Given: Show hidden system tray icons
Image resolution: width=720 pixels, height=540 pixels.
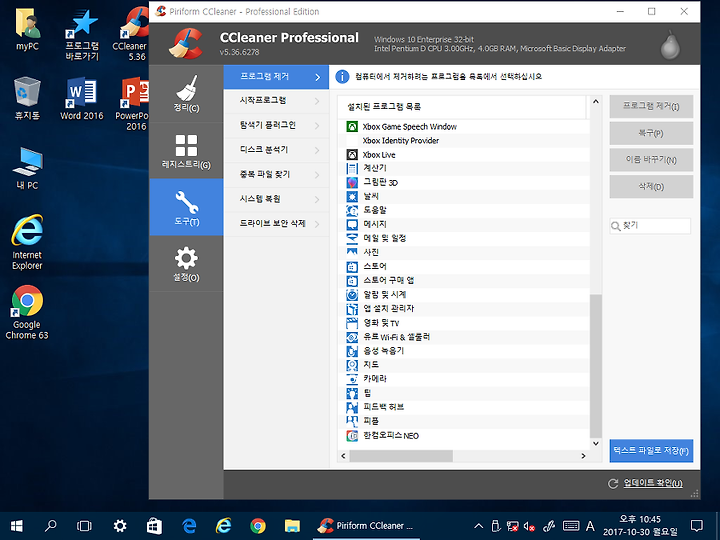Looking at the screenshot, I should pyautogui.click(x=478, y=526).
